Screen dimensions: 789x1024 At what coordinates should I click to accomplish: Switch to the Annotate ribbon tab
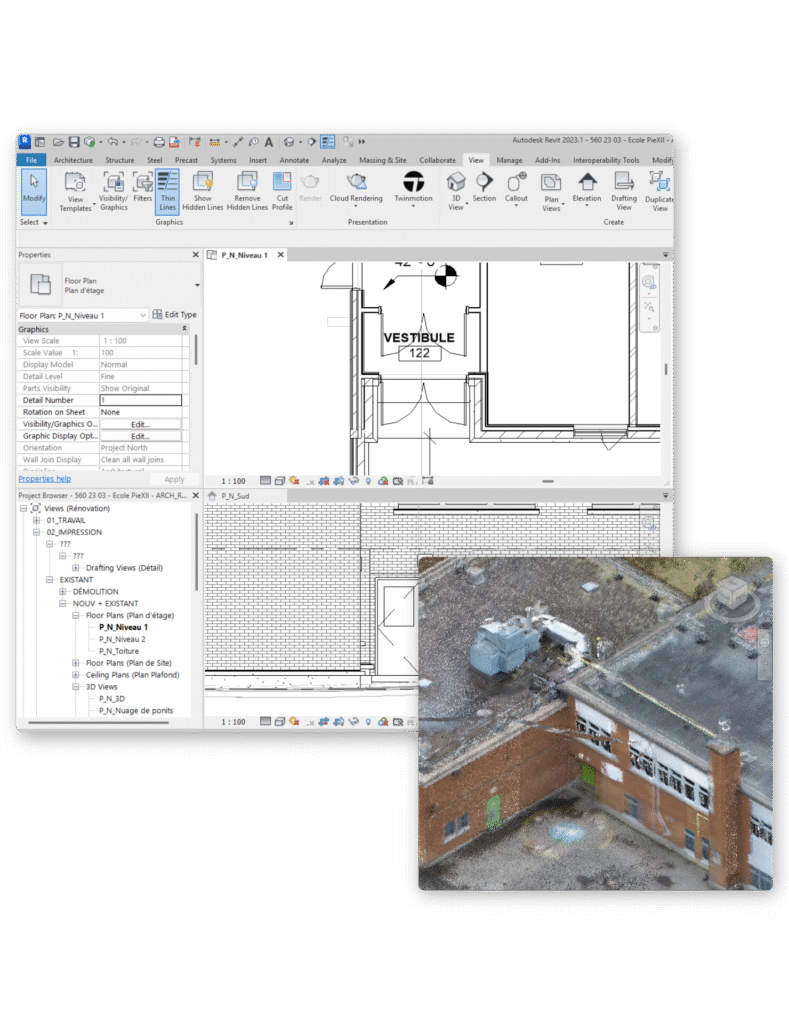click(294, 160)
